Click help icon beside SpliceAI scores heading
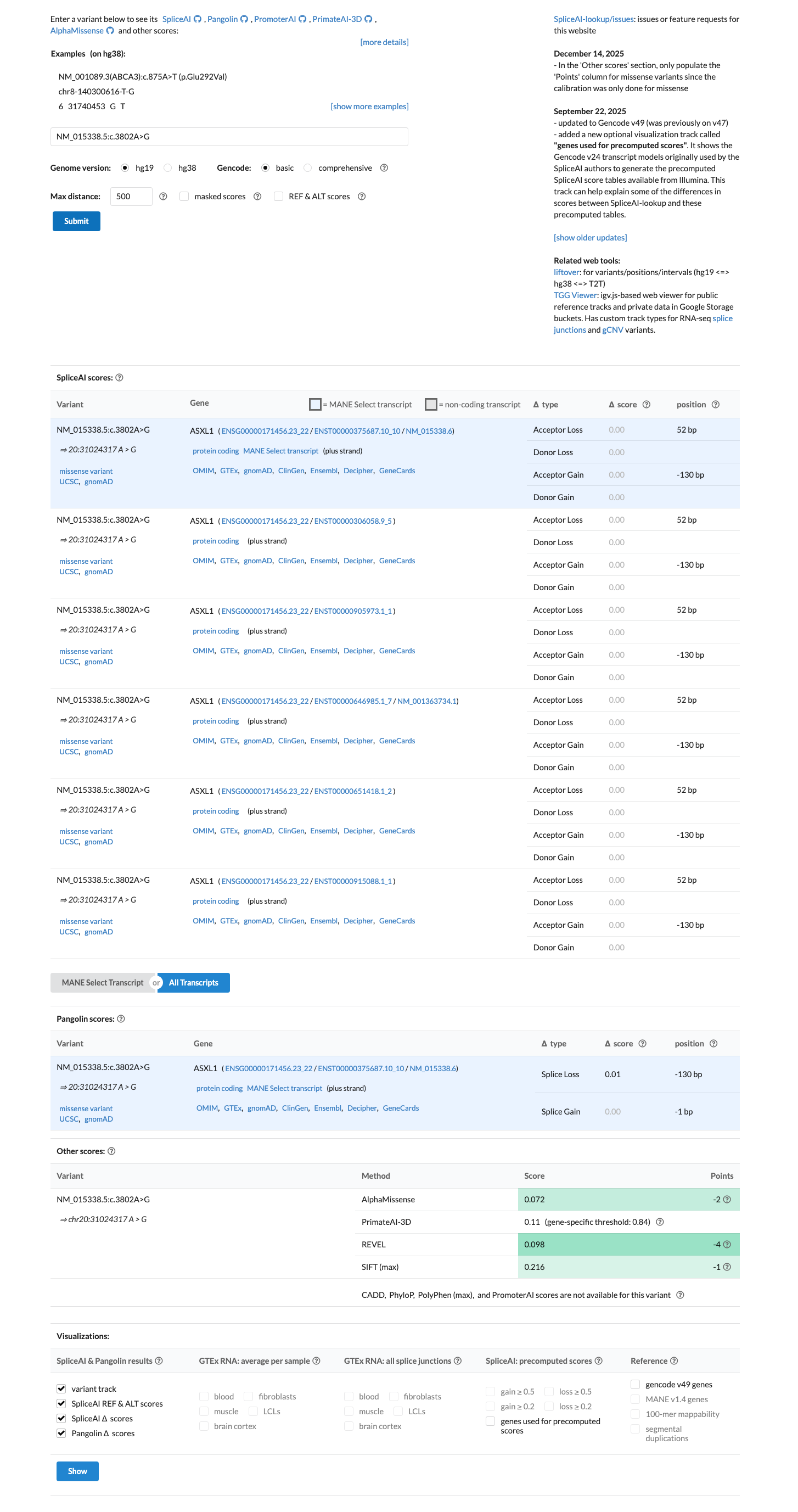 120,377
